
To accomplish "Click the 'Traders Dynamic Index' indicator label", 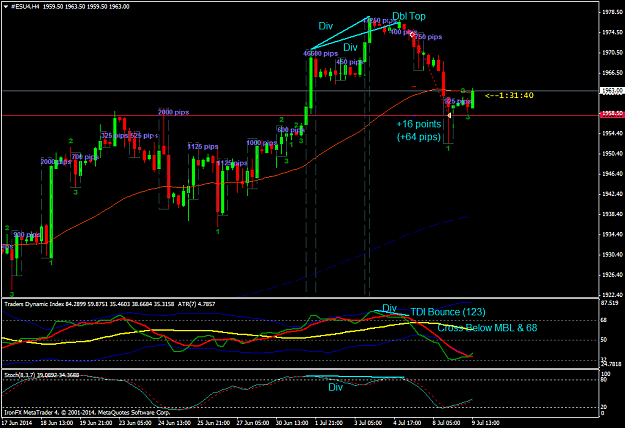I will [x=110, y=304].
